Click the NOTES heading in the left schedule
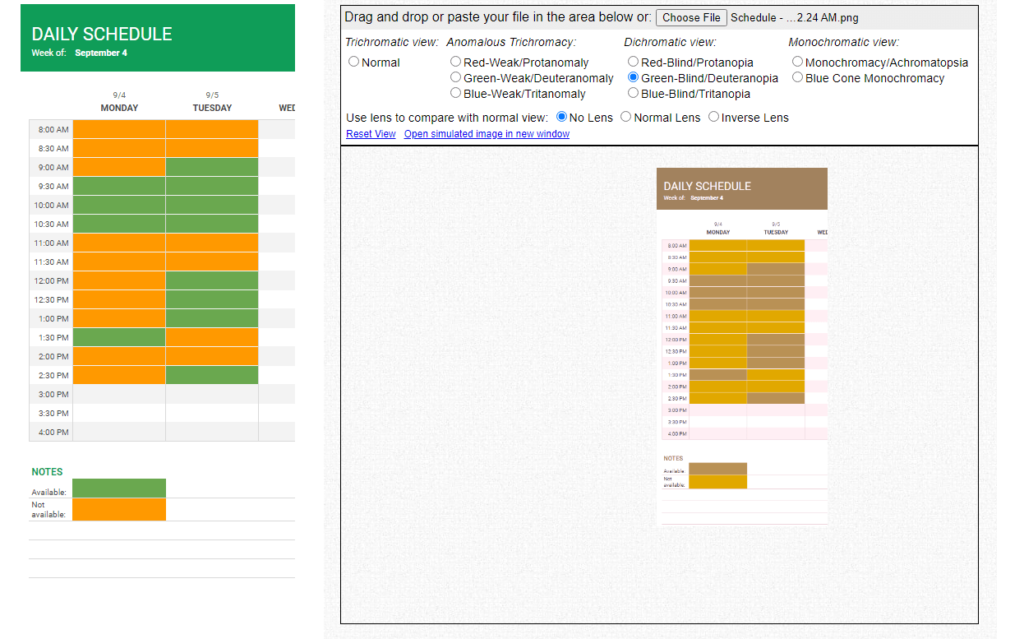1024x639 pixels. click(47, 472)
